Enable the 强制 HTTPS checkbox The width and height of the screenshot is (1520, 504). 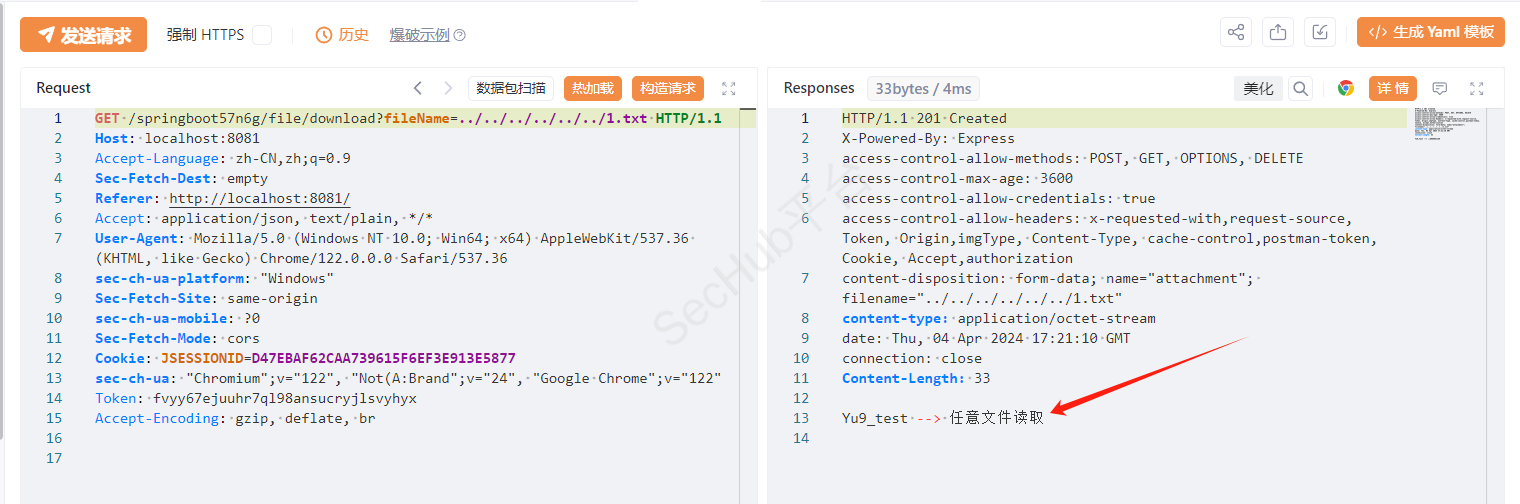(x=262, y=35)
